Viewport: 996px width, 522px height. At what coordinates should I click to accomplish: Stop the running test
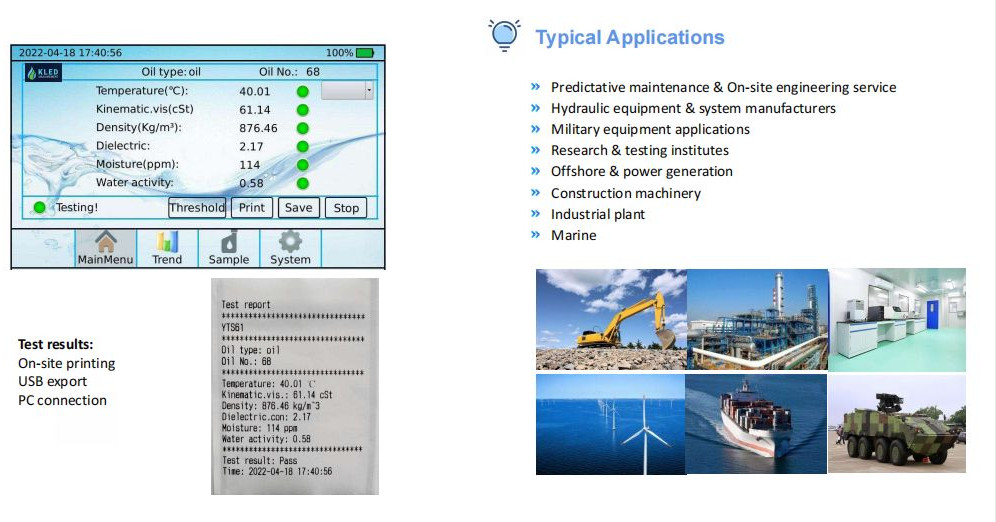pyautogui.click(x=346, y=208)
